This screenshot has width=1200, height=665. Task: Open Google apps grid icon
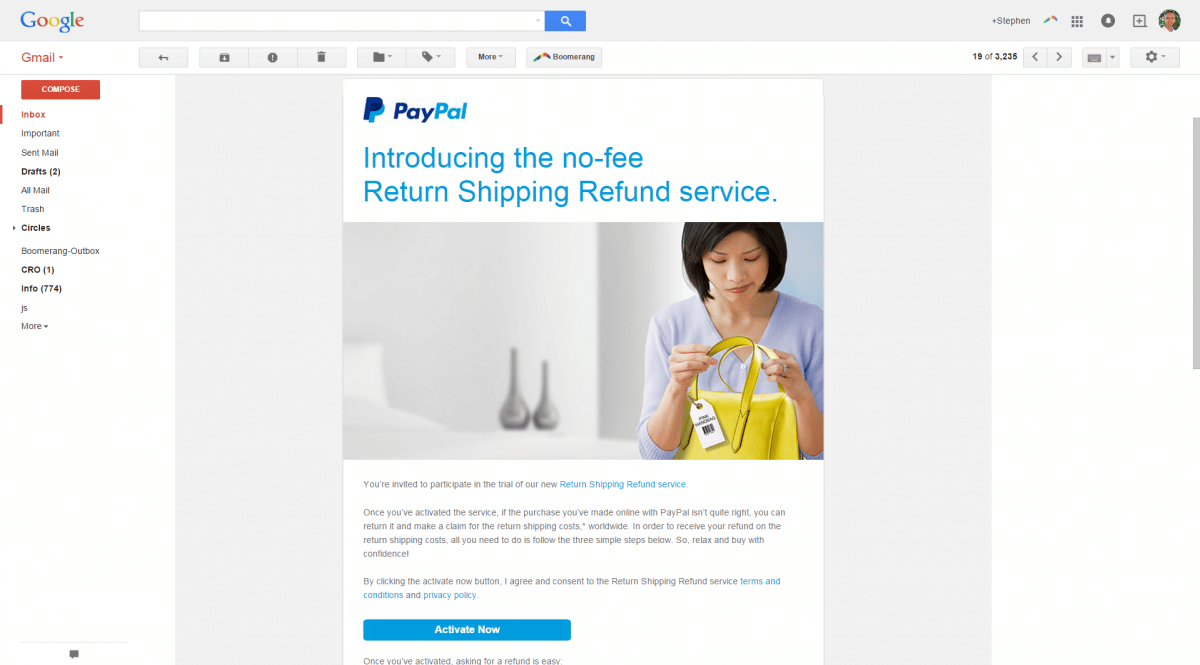click(x=1077, y=21)
